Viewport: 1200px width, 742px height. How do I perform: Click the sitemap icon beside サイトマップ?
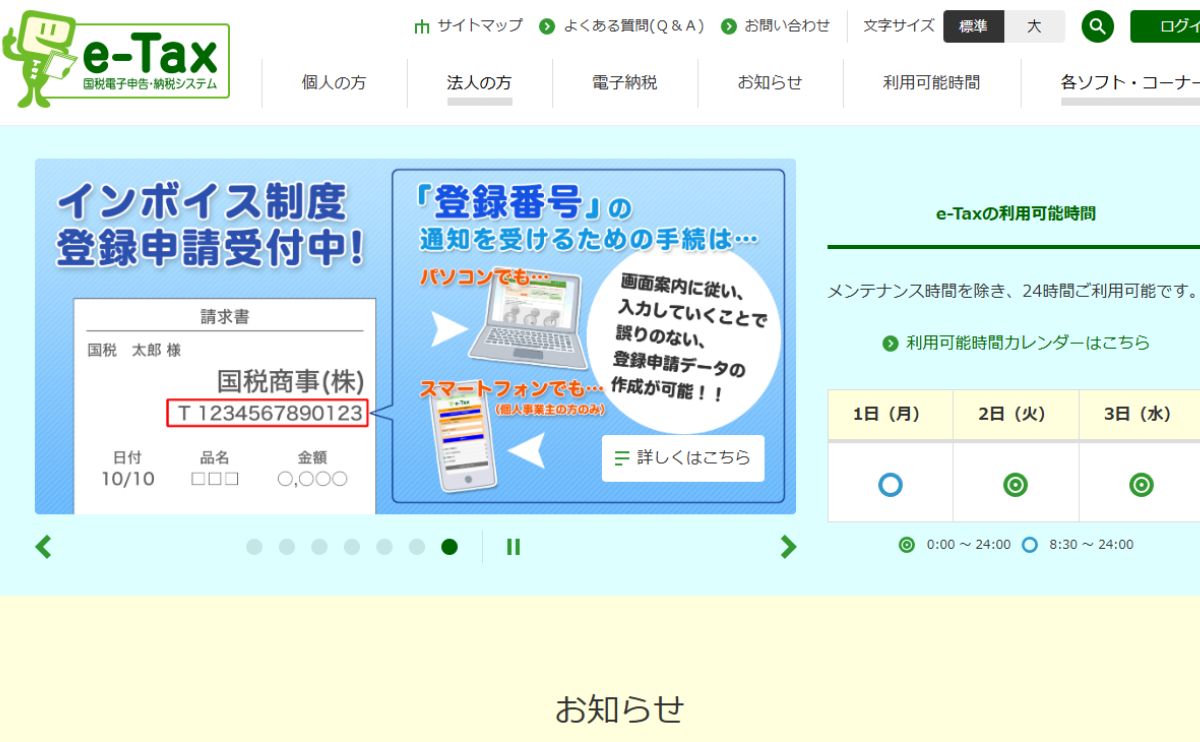coord(422,26)
